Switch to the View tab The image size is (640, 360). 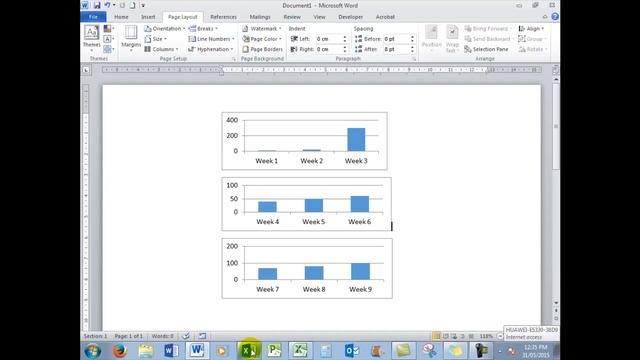coord(319,17)
